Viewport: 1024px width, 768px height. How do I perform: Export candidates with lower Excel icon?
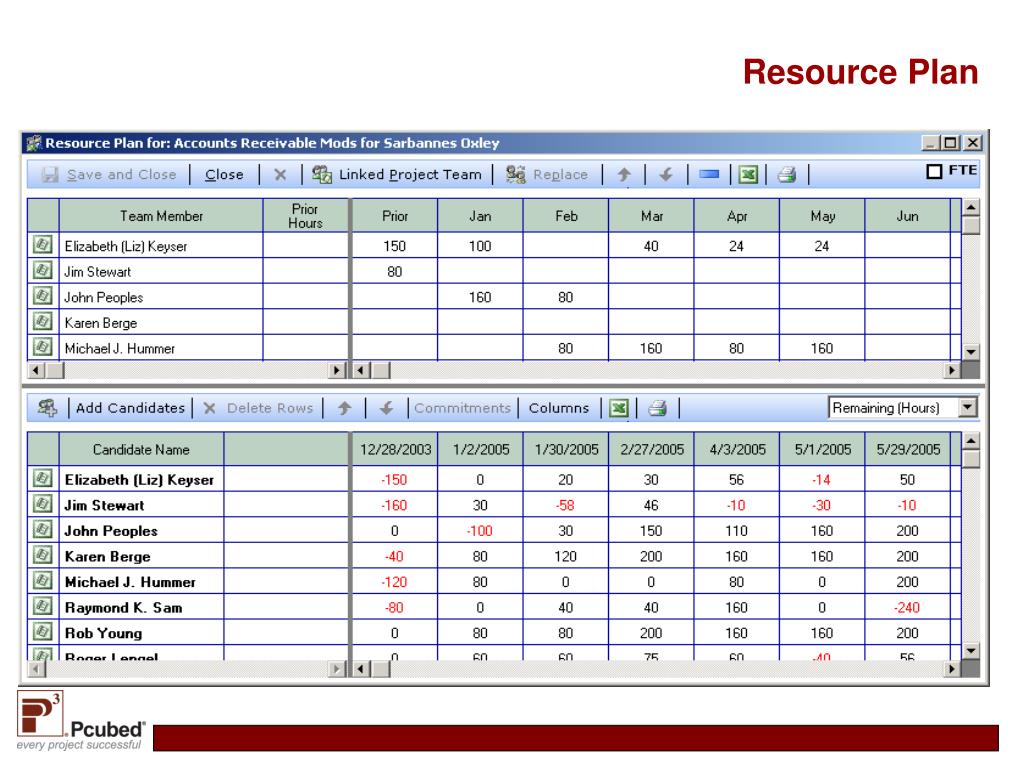[618, 408]
